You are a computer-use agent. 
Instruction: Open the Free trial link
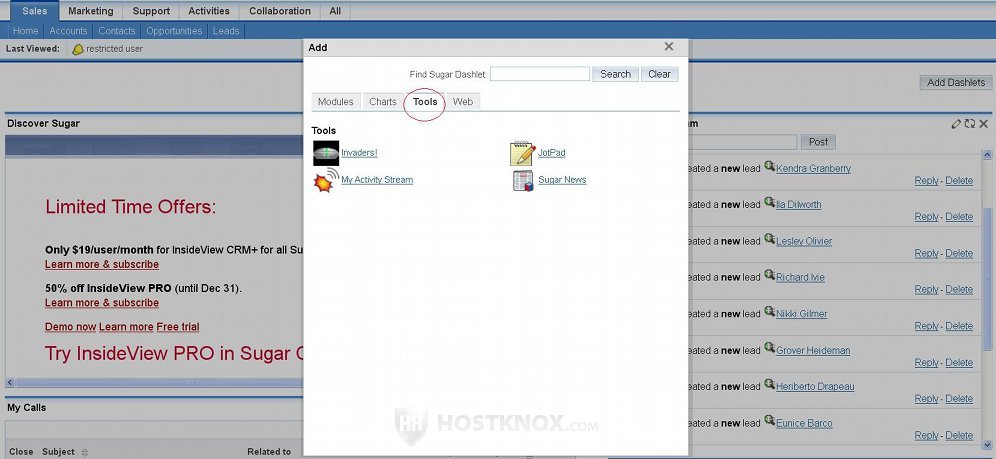point(178,327)
